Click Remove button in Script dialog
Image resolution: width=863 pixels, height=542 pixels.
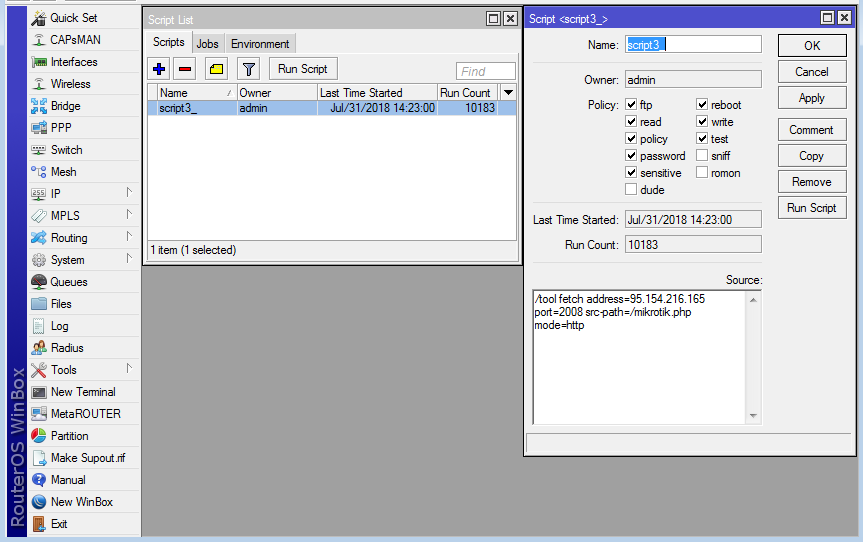coord(812,182)
